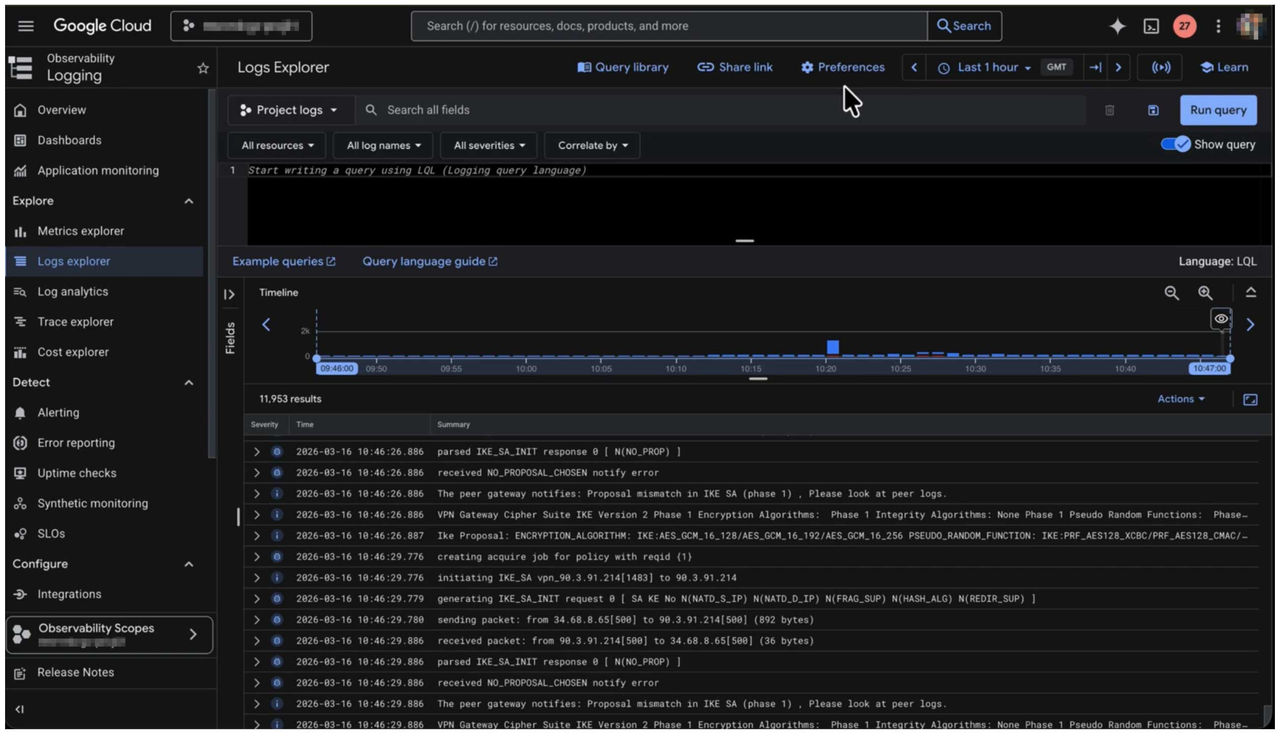Open All severities dropdown
Viewport: 1280px width, 736px height.
(x=490, y=145)
